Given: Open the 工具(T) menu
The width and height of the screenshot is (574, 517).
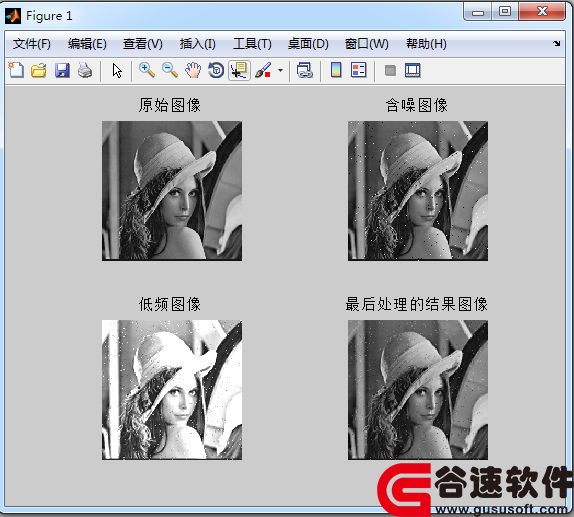Looking at the screenshot, I should (x=253, y=44).
